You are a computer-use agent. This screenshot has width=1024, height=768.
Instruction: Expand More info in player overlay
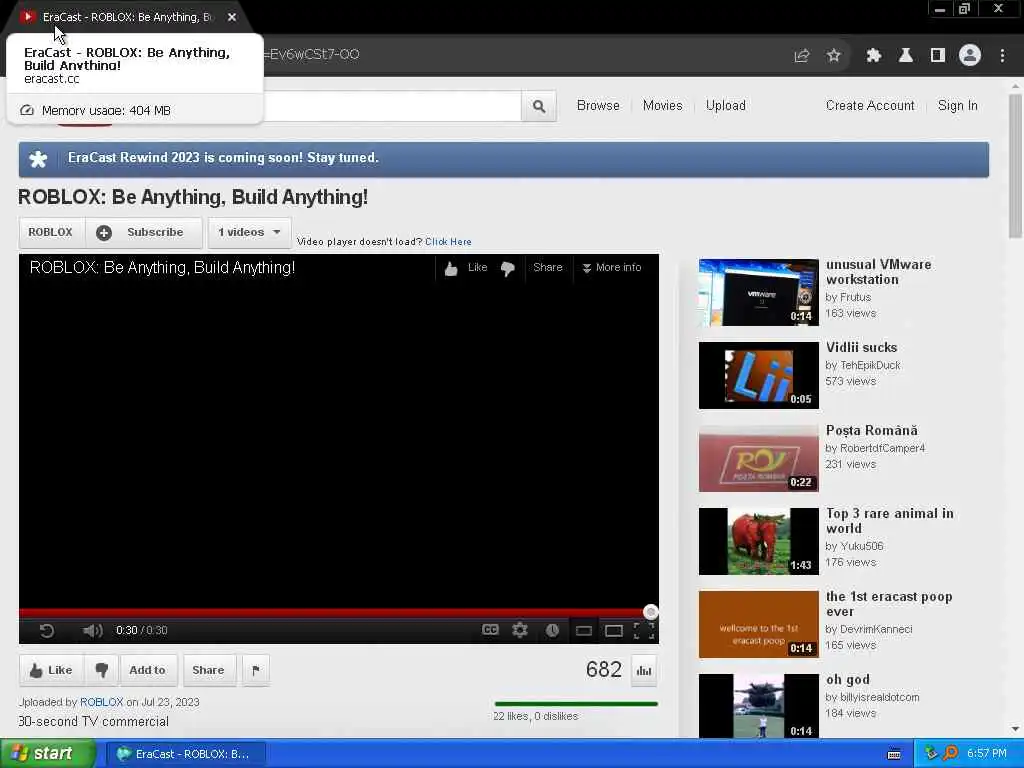(x=612, y=267)
